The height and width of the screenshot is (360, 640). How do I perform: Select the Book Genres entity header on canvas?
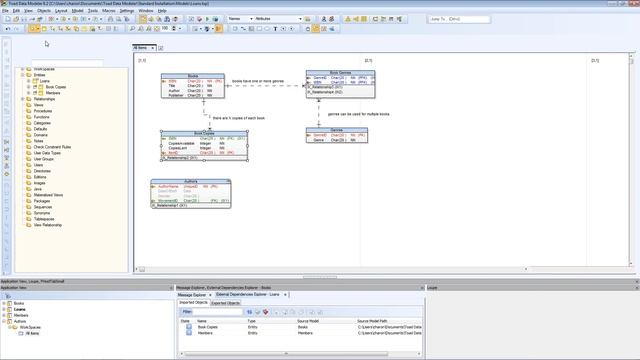tap(340, 73)
